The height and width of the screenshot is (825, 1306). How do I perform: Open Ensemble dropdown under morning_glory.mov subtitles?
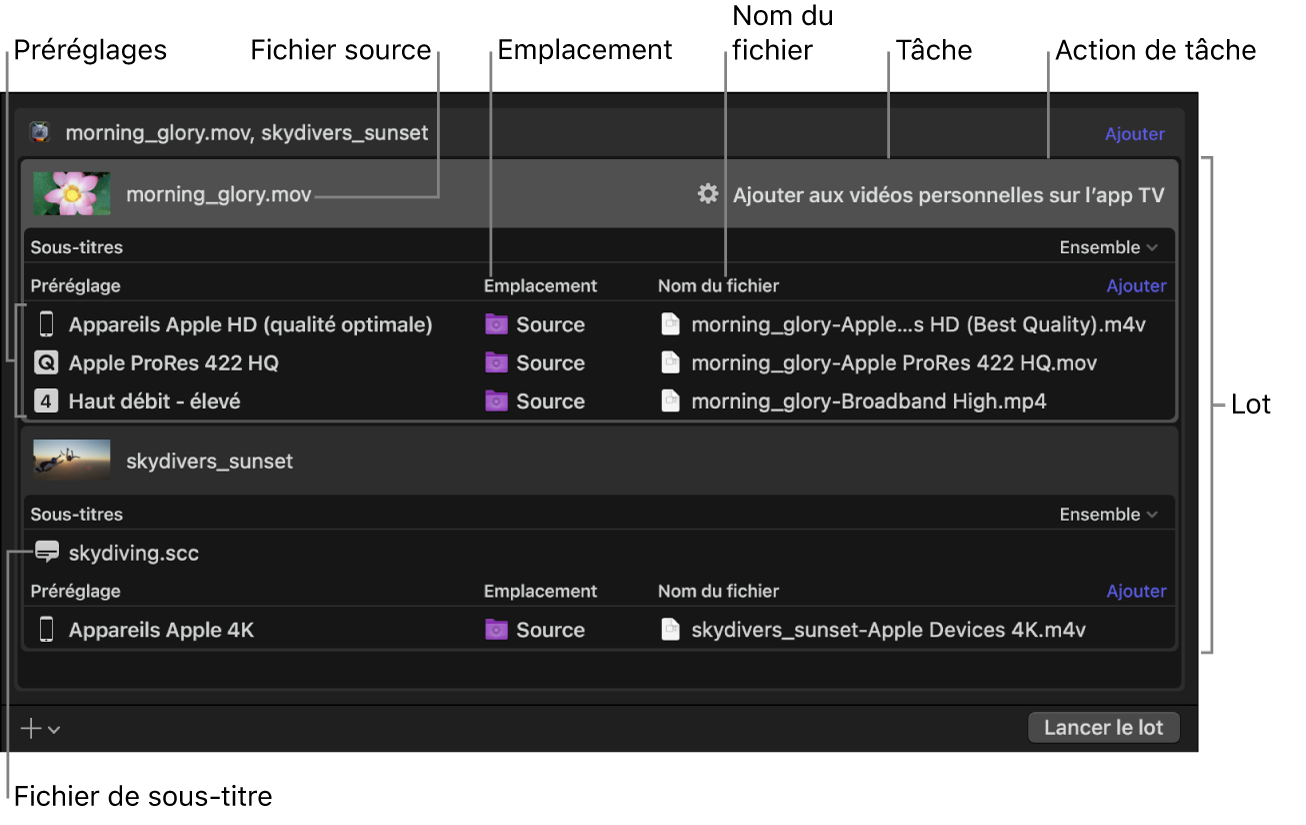coord(1108,247)
